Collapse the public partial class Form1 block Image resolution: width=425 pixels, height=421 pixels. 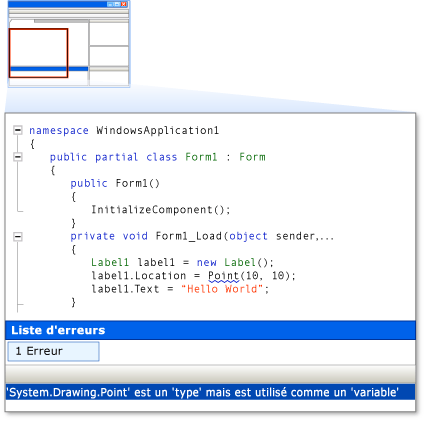[18, 157]
